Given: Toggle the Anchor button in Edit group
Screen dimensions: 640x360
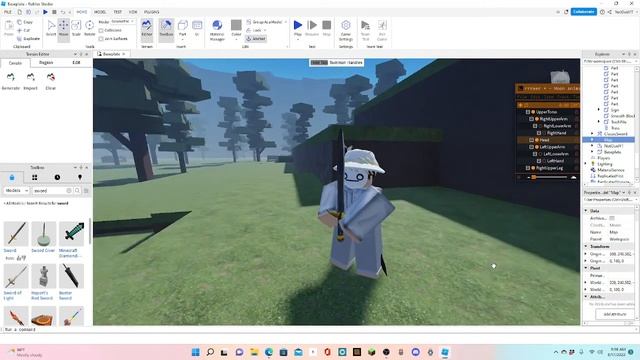Looking at the screenshot, I should (x=256, y=38).
